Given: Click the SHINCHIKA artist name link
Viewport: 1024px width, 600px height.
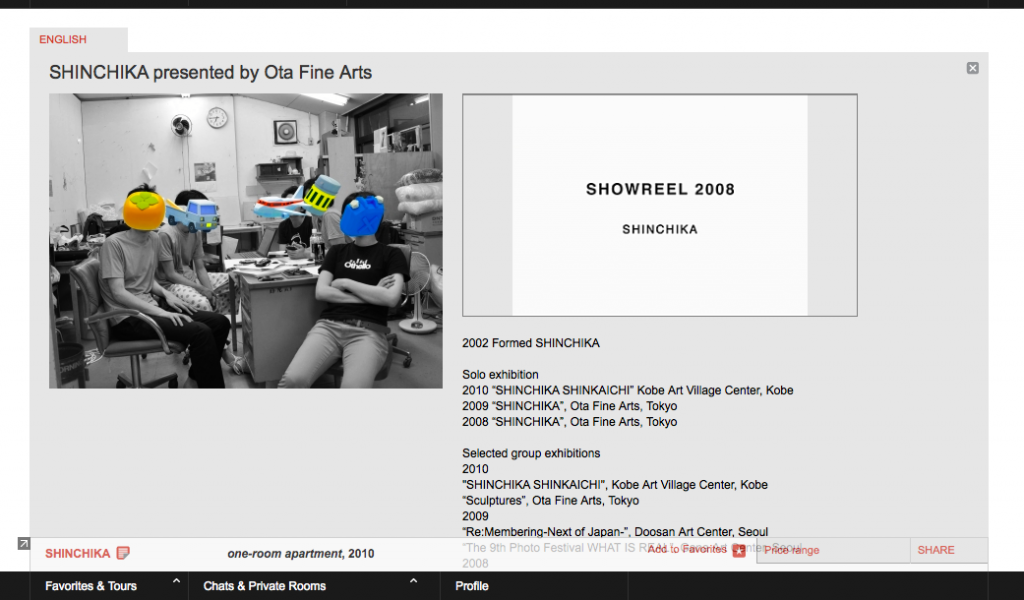Looking at the screenshot, I should click(77, 554).
